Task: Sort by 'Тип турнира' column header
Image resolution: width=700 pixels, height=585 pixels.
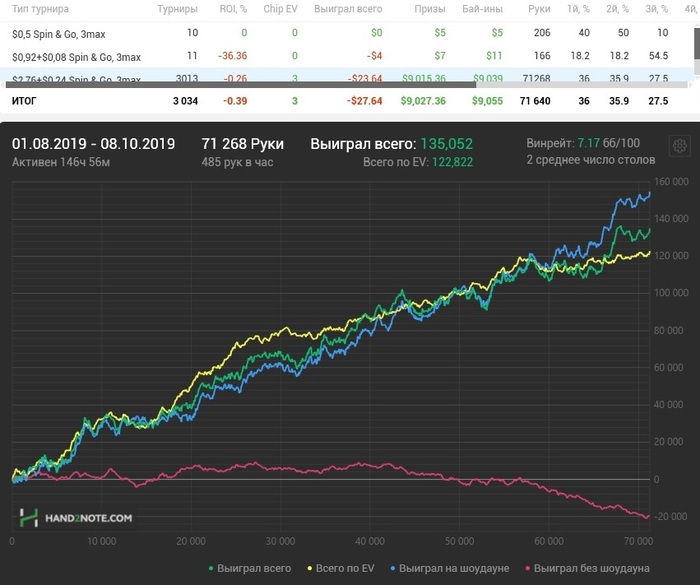Action: point(40,9)
